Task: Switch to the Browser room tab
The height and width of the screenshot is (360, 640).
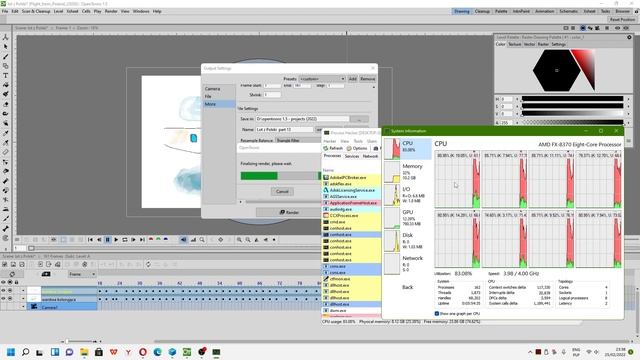Action: (x=622, y=11)
